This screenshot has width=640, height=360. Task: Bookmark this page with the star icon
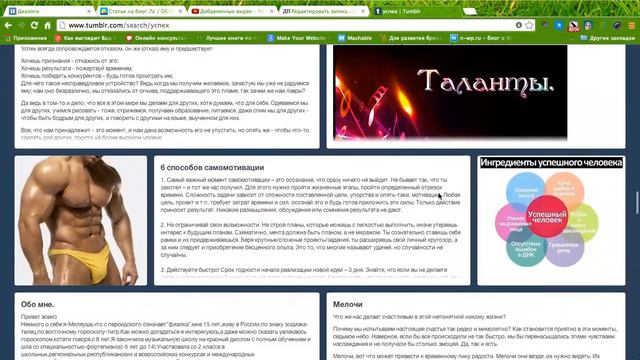click(x=529, y=25)
